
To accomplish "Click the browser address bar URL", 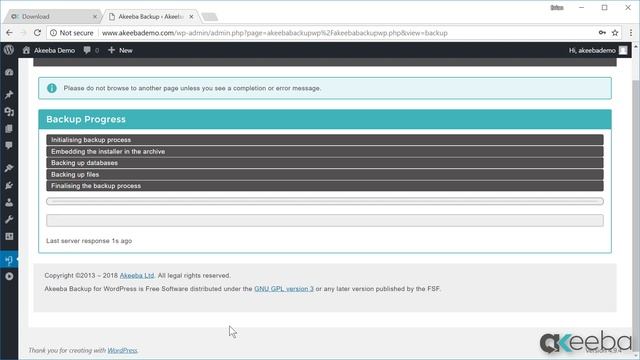I will coord(275,33).
